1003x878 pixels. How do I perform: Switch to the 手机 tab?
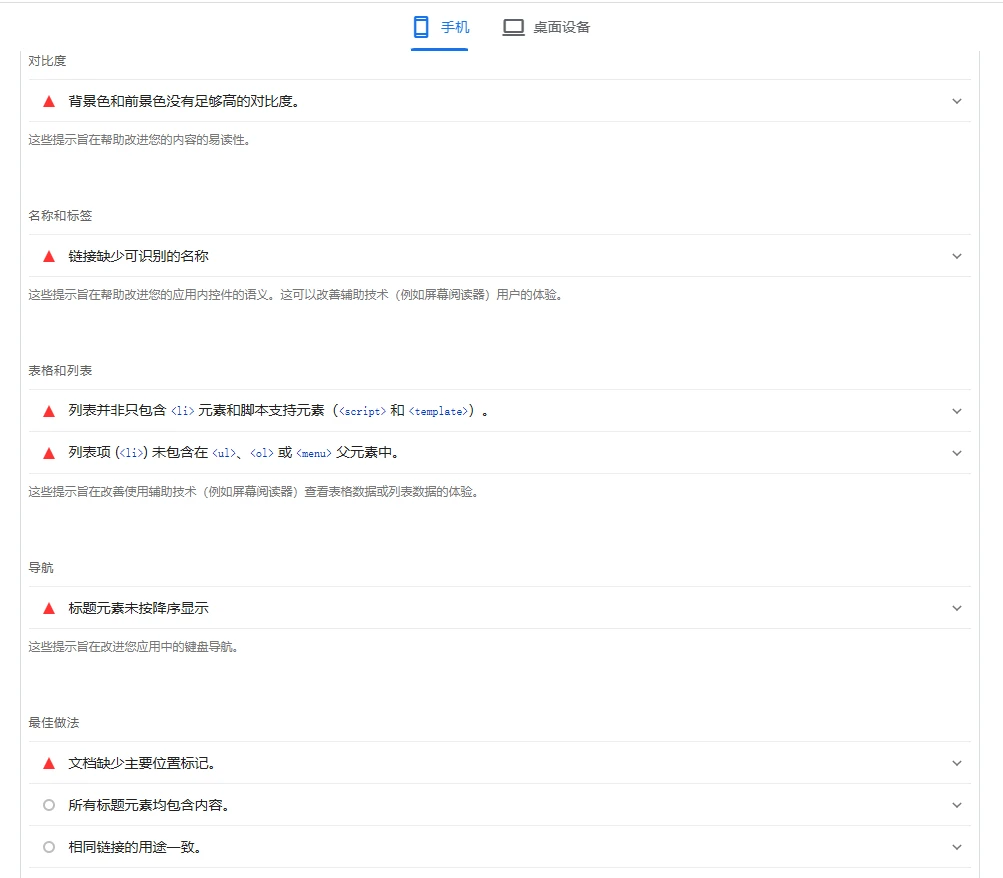click(440, 27)
